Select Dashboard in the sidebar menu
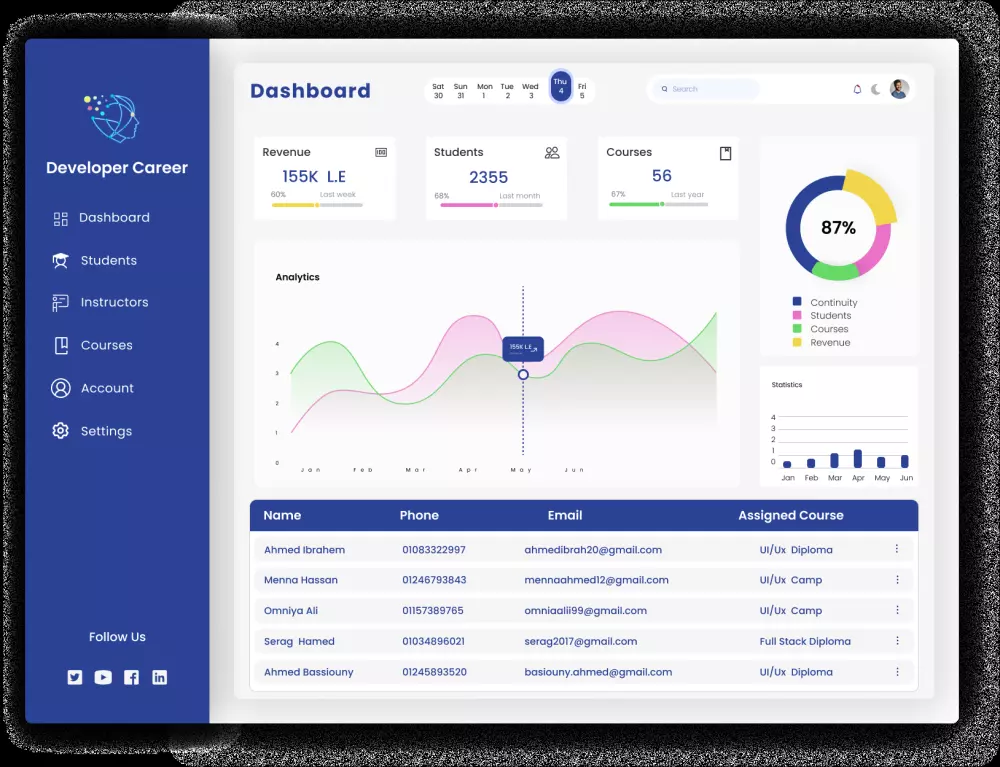This screenshot has height=767, width=1000. [x=110, y=217]
